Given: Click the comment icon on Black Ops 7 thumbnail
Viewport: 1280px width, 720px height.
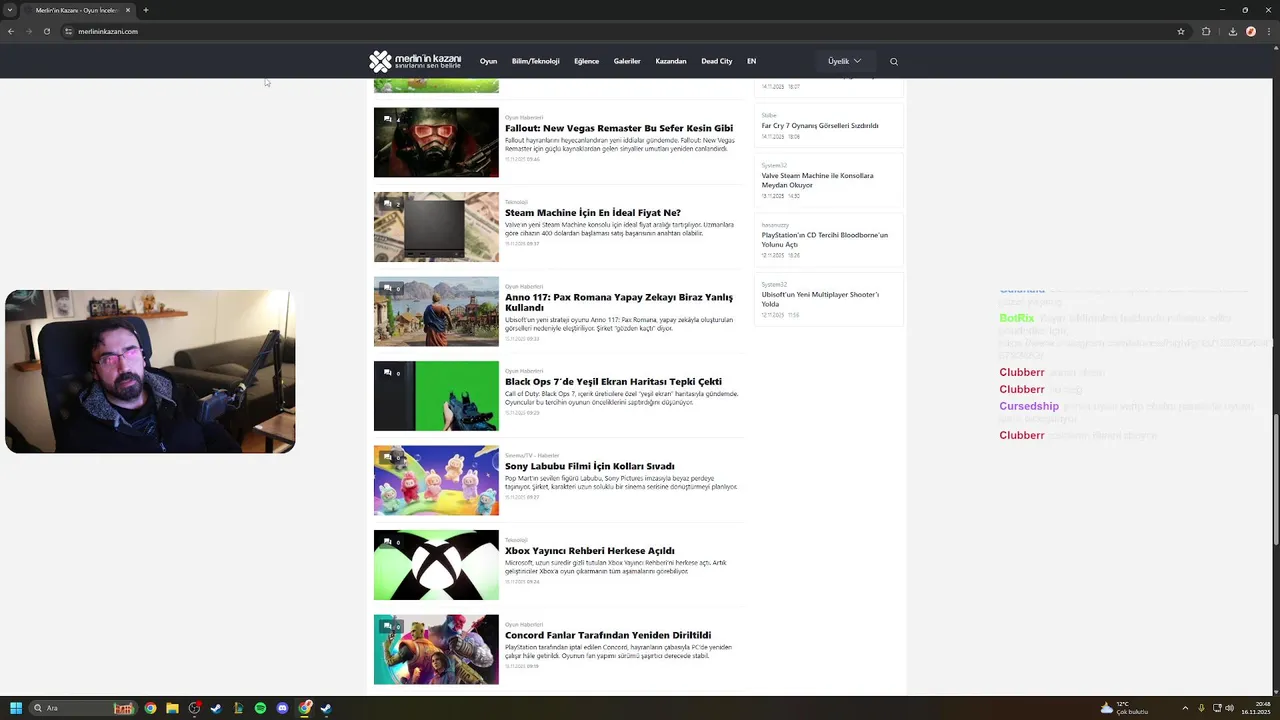Looking at the screenshot, I should click(388, 373).
